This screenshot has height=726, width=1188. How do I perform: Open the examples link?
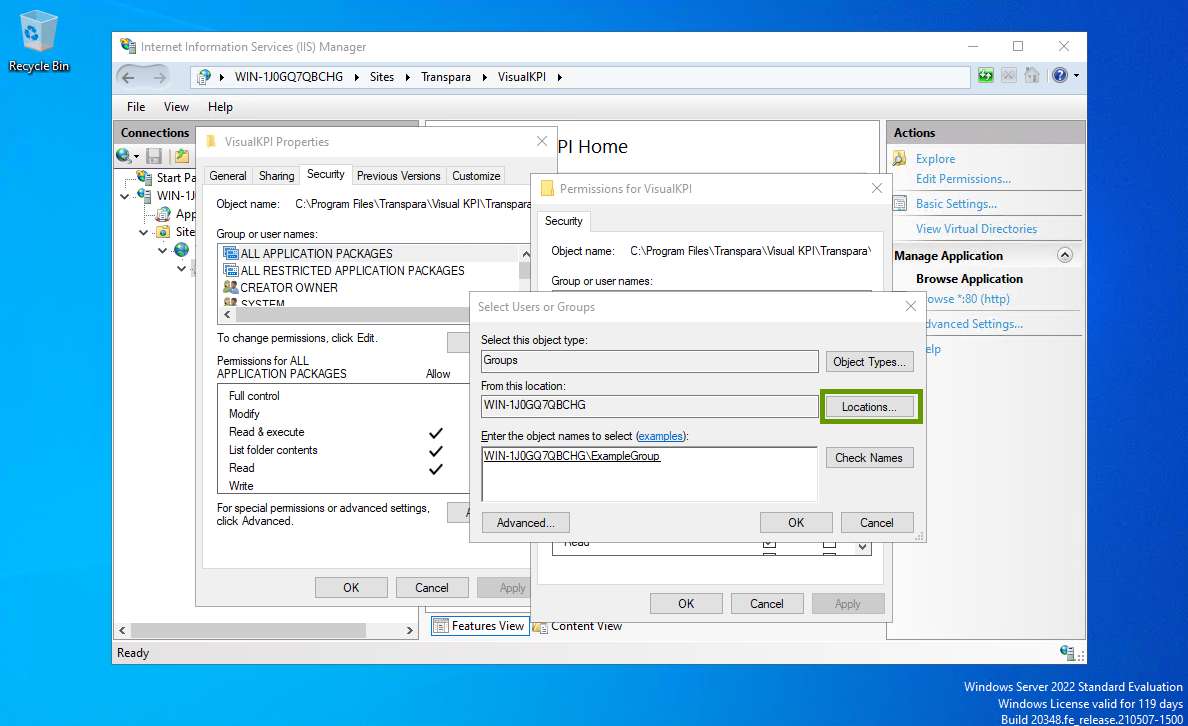660,436
